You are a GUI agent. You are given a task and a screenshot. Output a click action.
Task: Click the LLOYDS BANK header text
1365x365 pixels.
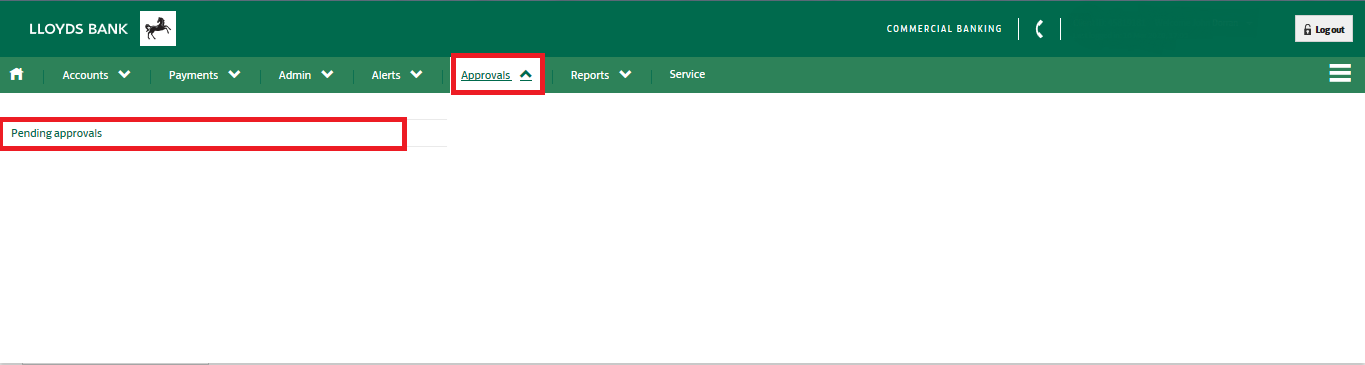click(x=79, y=29)
